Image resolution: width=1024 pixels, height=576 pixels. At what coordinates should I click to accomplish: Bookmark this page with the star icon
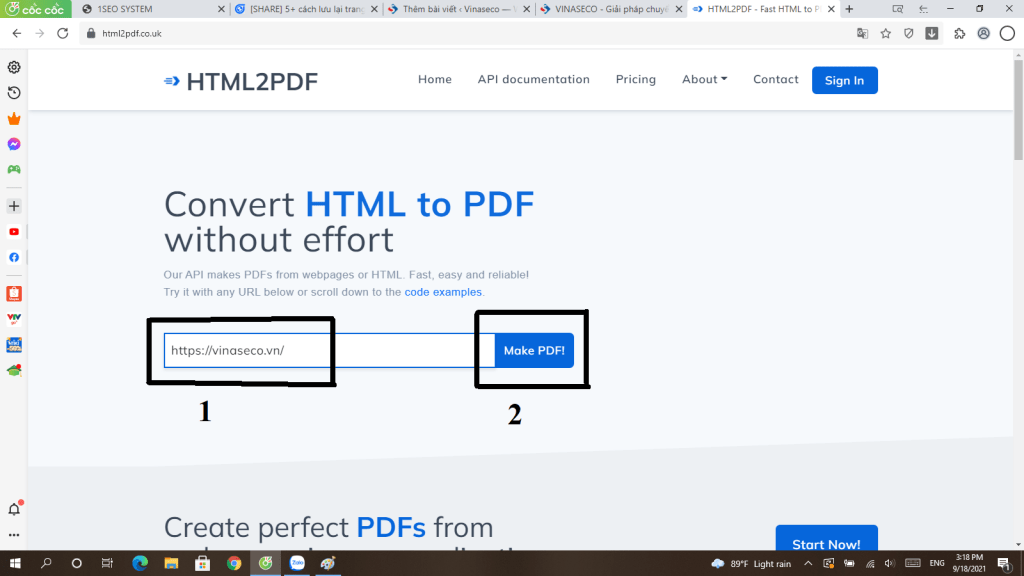point(885,33)
